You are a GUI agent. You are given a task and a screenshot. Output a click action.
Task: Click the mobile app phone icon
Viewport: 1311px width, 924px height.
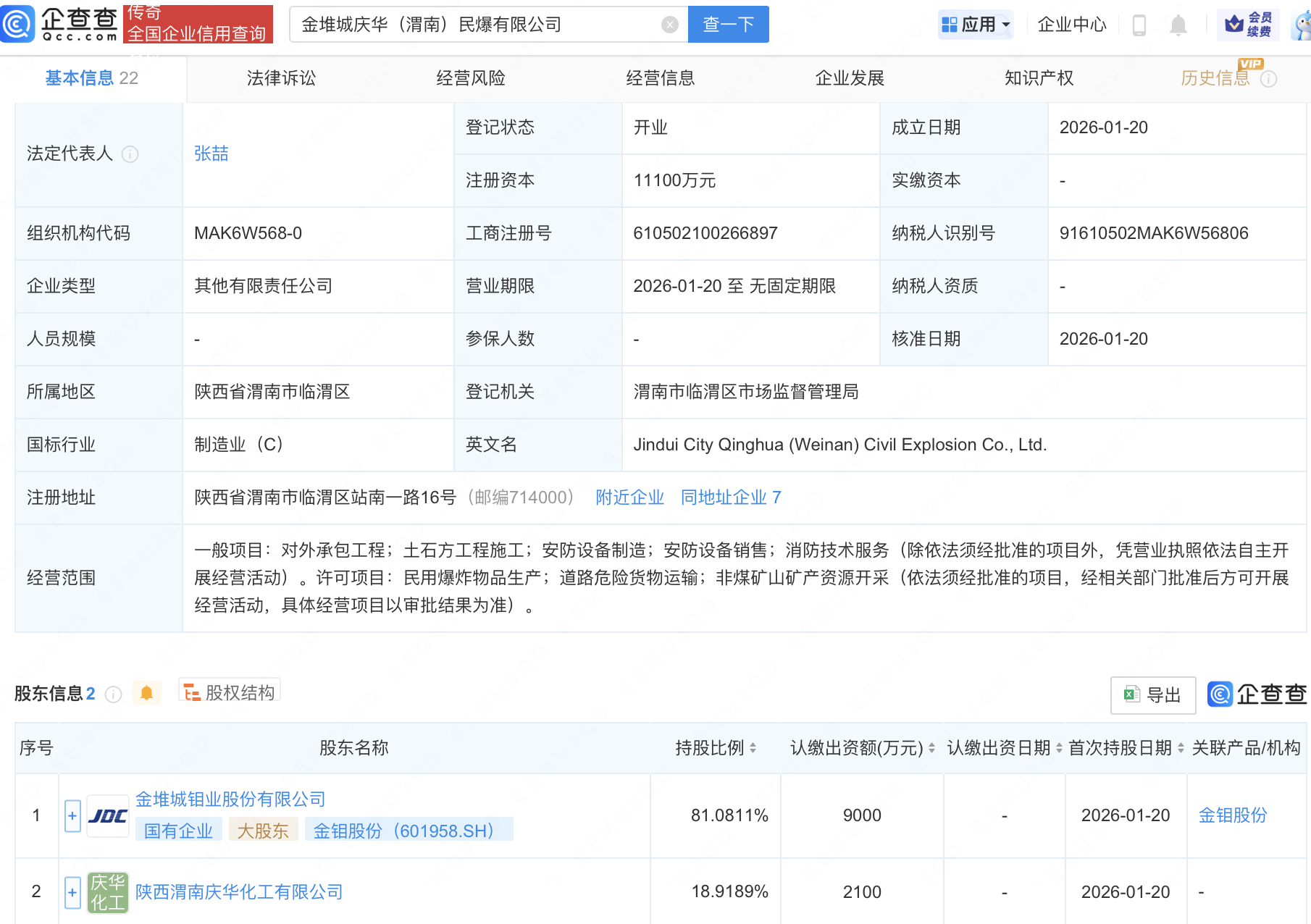click(x=1139, y=24)
